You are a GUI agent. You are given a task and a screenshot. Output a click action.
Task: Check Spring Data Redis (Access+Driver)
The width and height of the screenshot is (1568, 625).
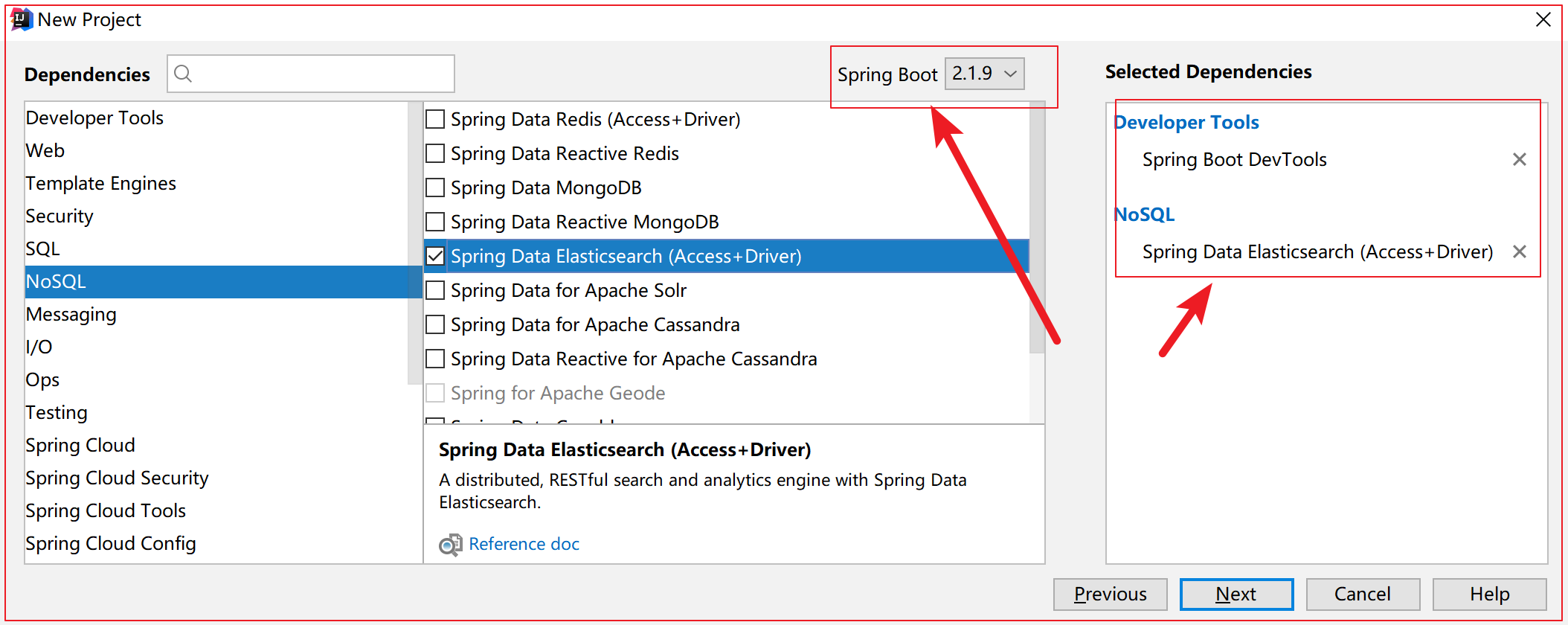point(435,119)
